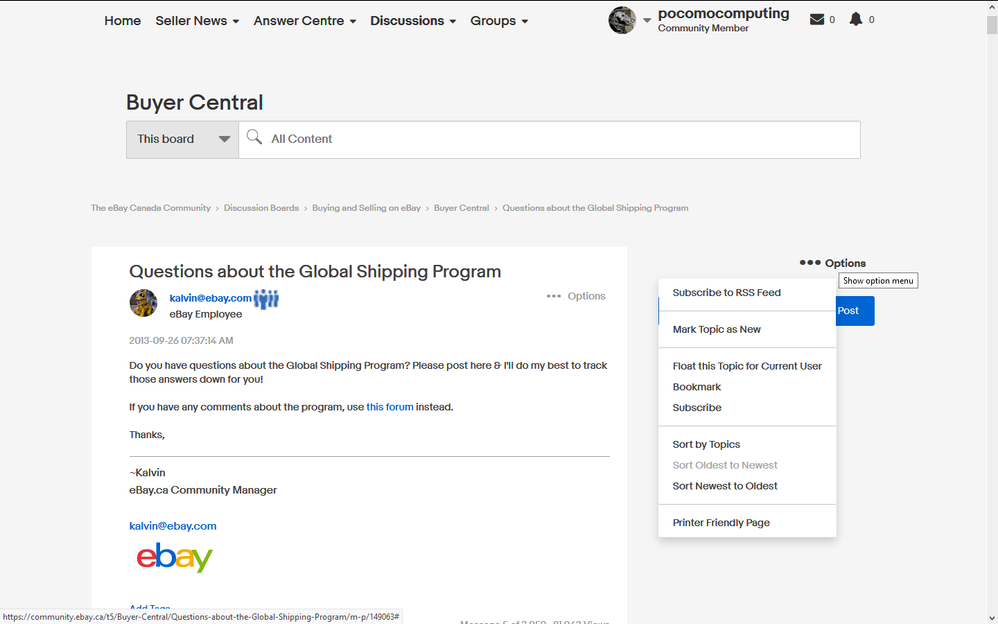
Task: Open Buying and Selling on eBay breadcrumb
Action: 366,208
